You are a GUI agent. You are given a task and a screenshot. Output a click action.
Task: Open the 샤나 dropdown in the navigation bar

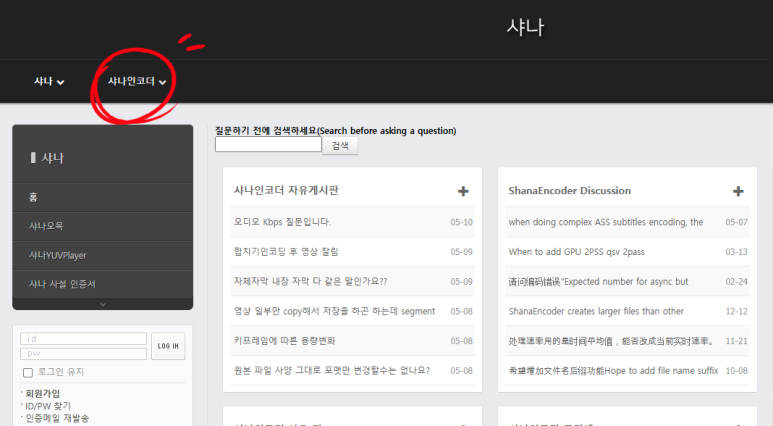[49, 81]
